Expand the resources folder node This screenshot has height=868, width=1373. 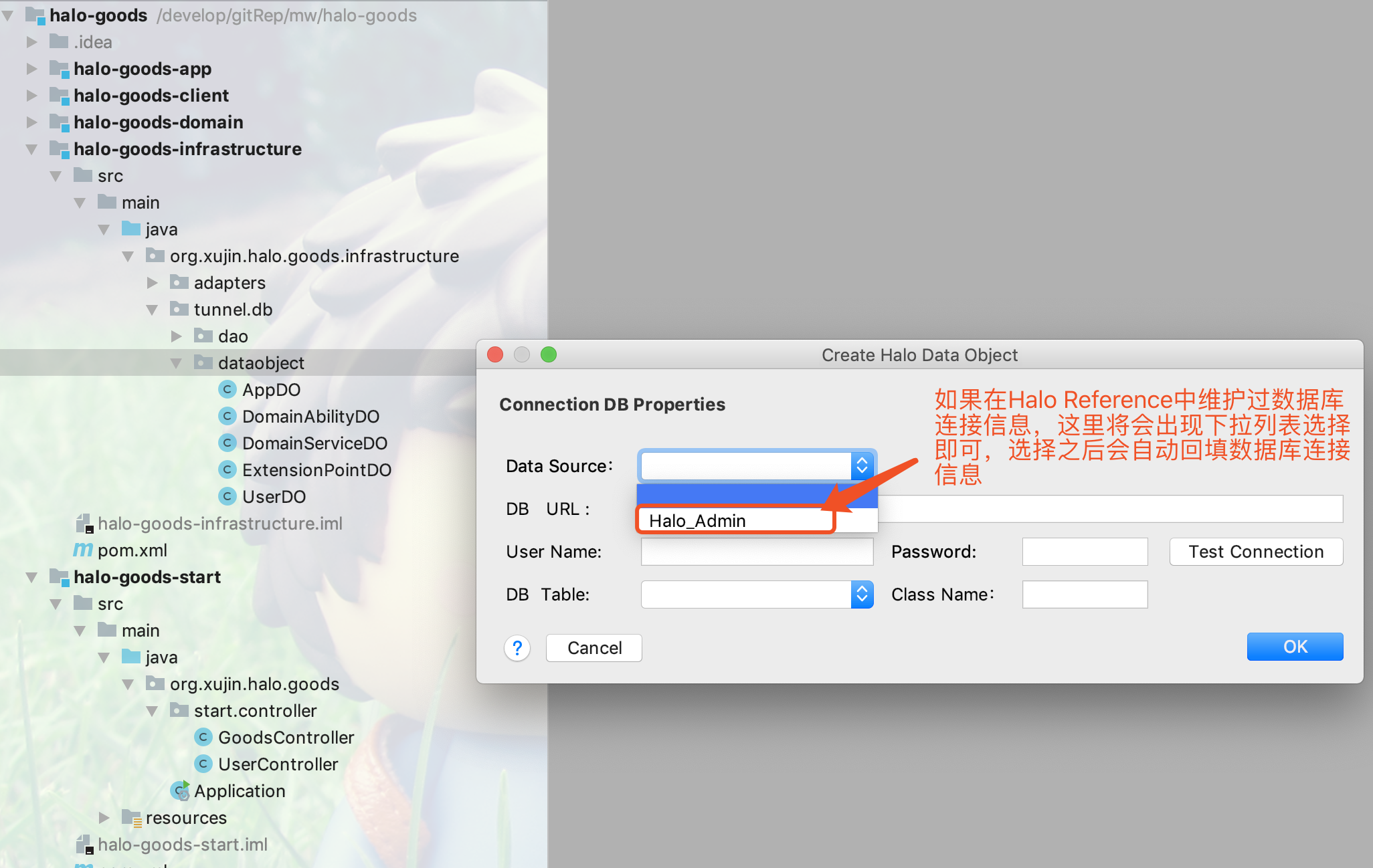tap(104, 817)
